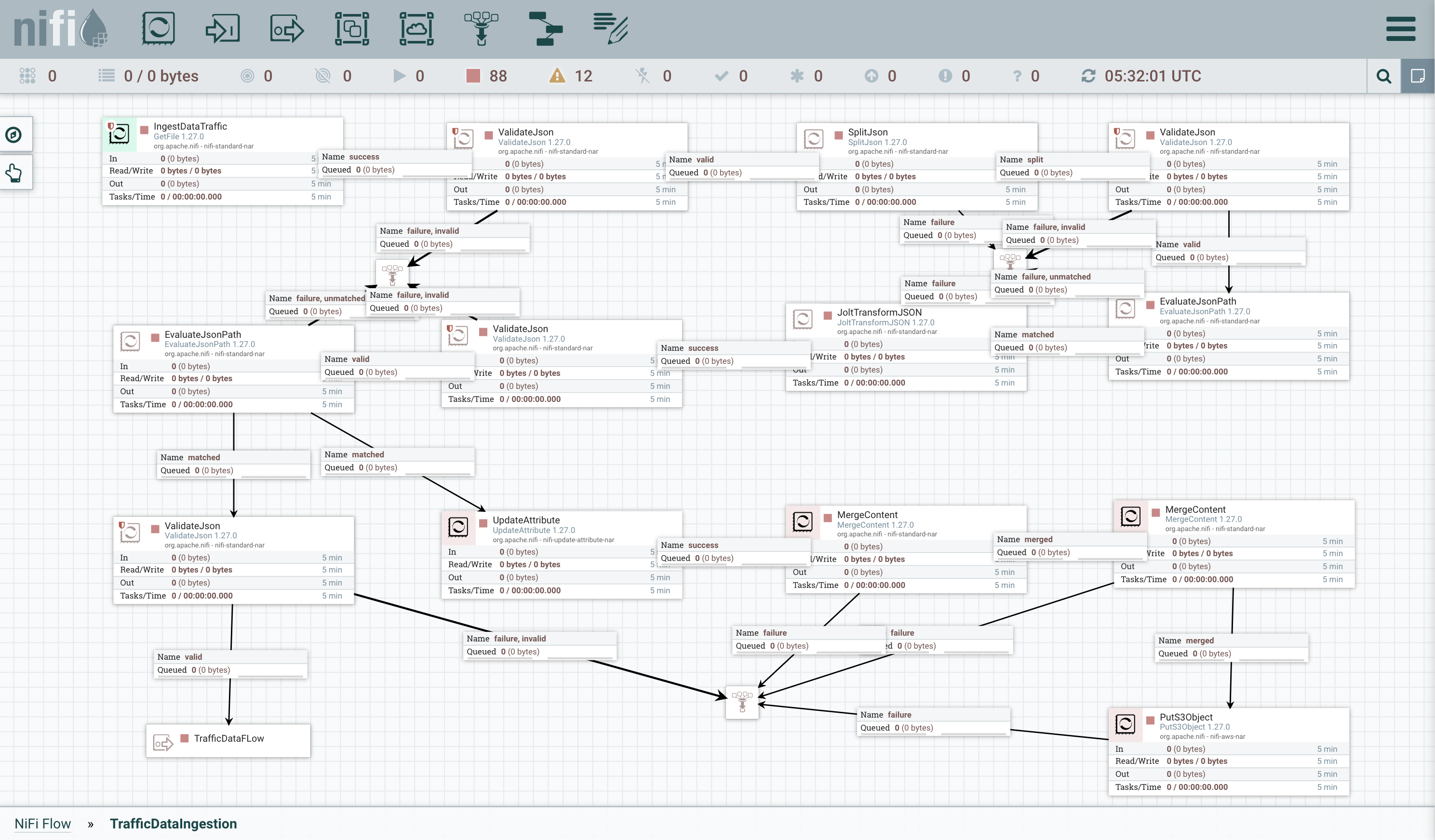The width and height of the screenshot is (1435, 840).
Task: Click the SplitJson processor title
Action: coord(868,132)
